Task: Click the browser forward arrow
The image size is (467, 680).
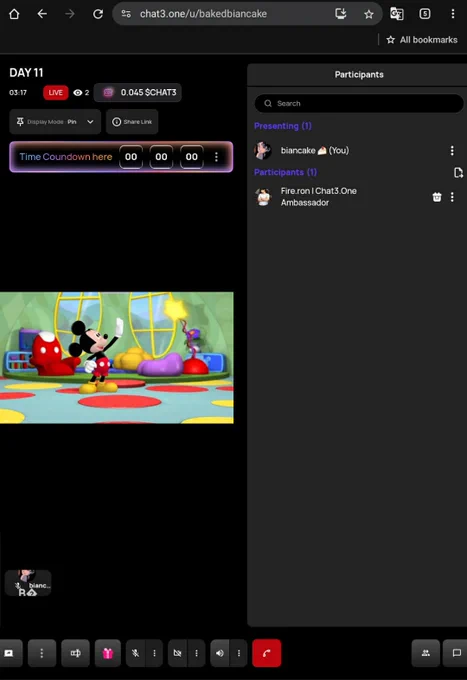Action: tap(69, 14)
